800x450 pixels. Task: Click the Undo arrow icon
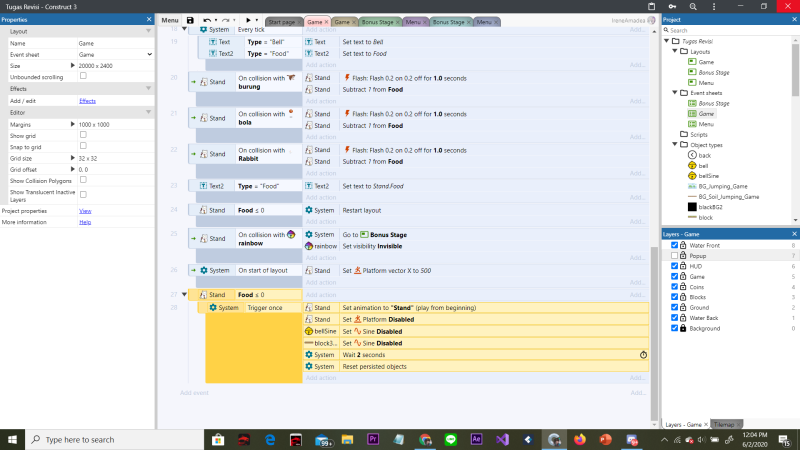click(207, 20)
